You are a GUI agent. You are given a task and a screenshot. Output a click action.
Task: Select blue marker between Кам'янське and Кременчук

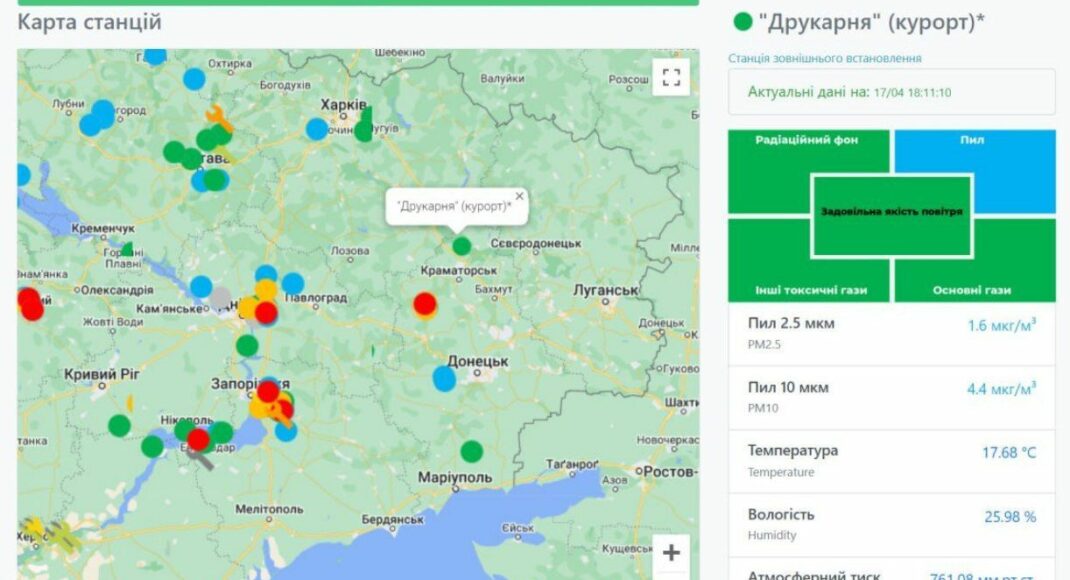pyautogui.click(x=201, y=287)
